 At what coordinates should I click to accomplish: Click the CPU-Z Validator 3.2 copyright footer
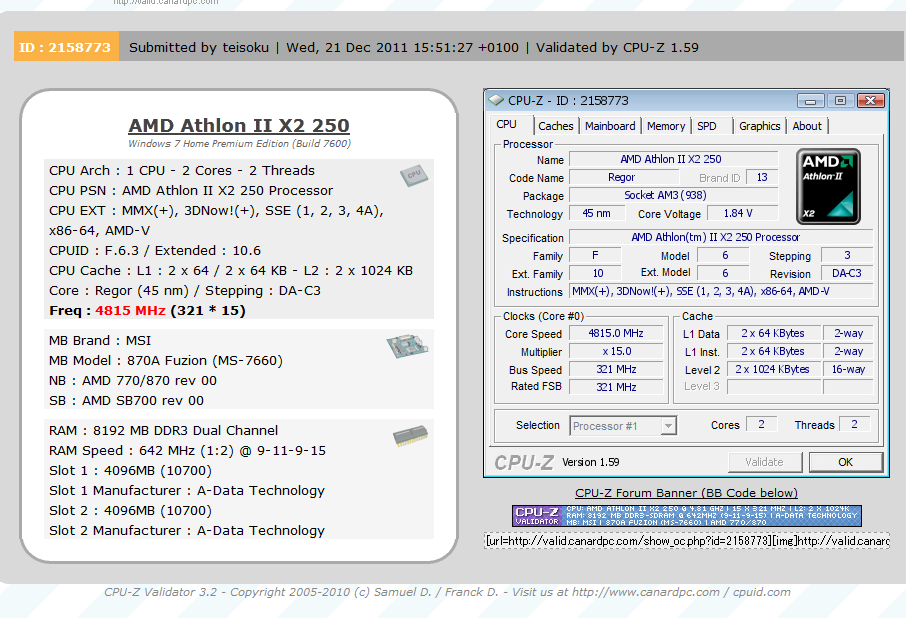click(x=447, y=592)
